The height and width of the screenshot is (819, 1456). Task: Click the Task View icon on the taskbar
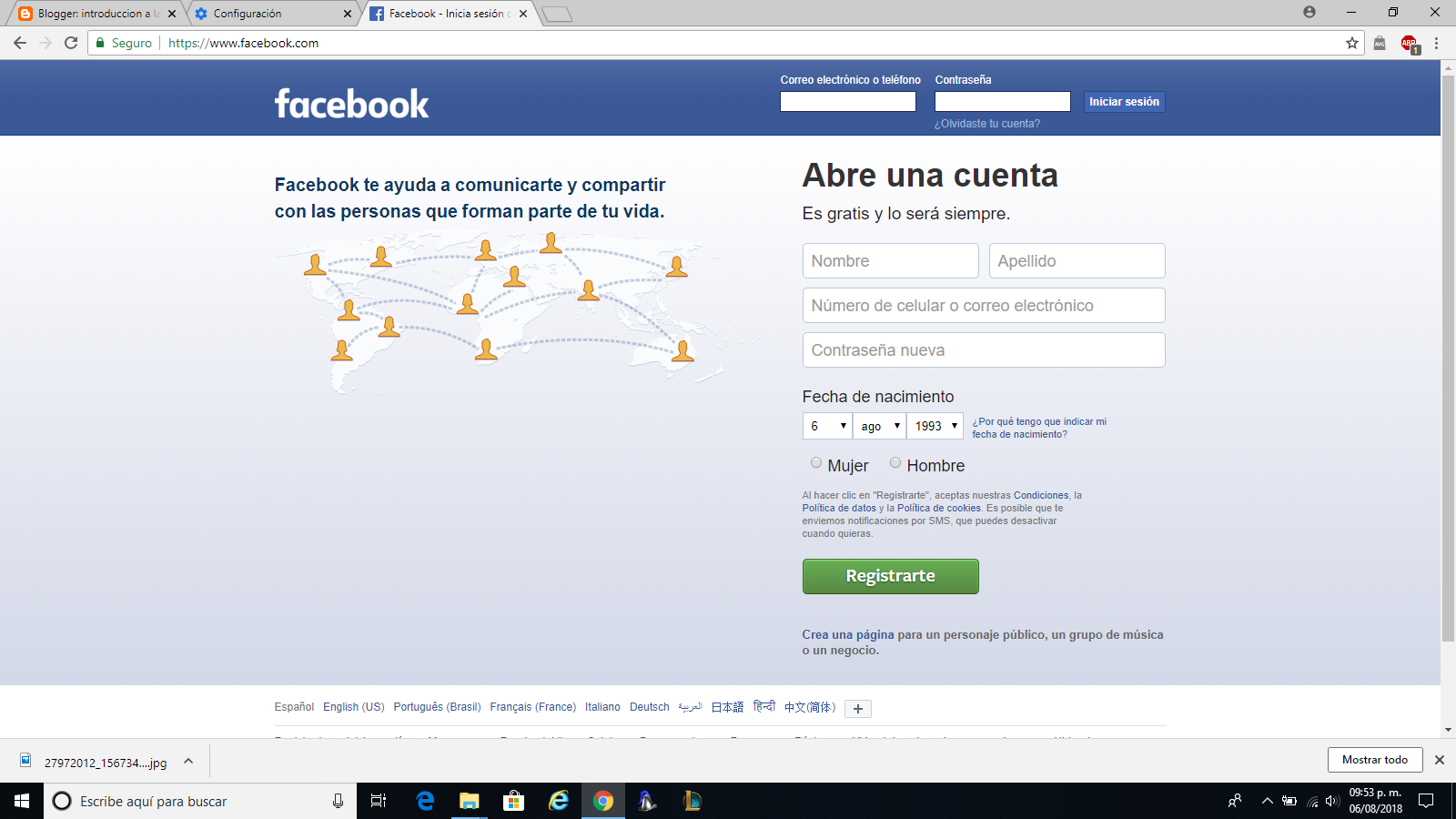[x=379, y=801]
